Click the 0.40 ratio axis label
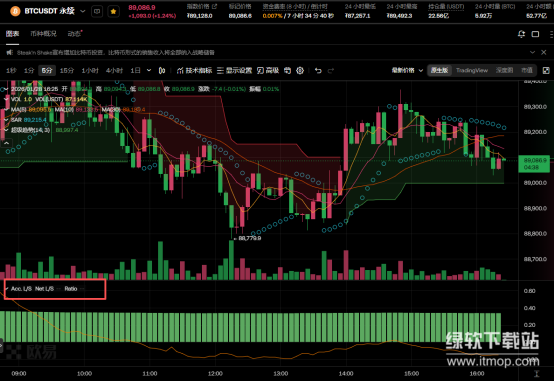The height and width of the screenshot is (381, 554). (529, 308)
